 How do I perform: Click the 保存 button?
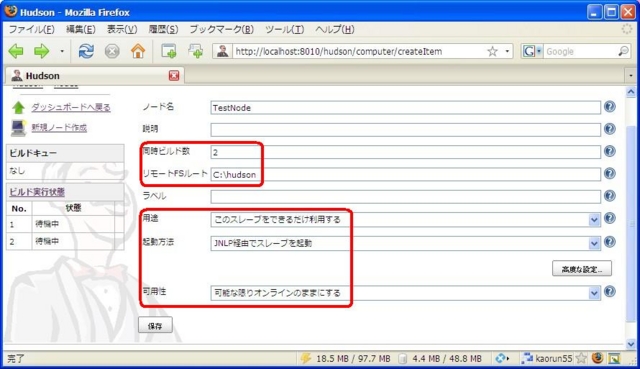(155, 326)
